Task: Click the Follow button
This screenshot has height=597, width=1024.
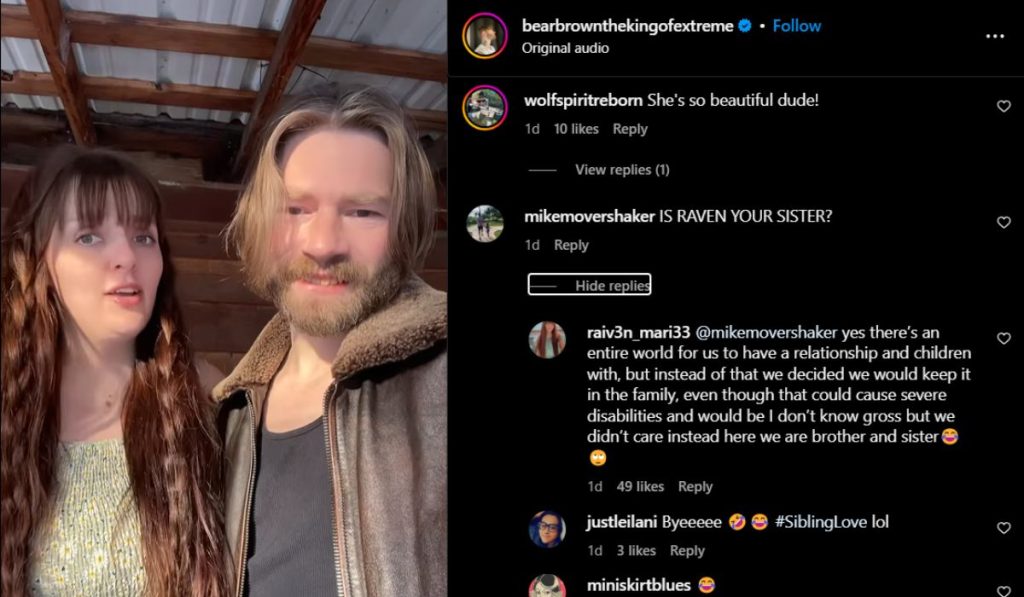Action: pyautogui.click(x=797, y=26)
